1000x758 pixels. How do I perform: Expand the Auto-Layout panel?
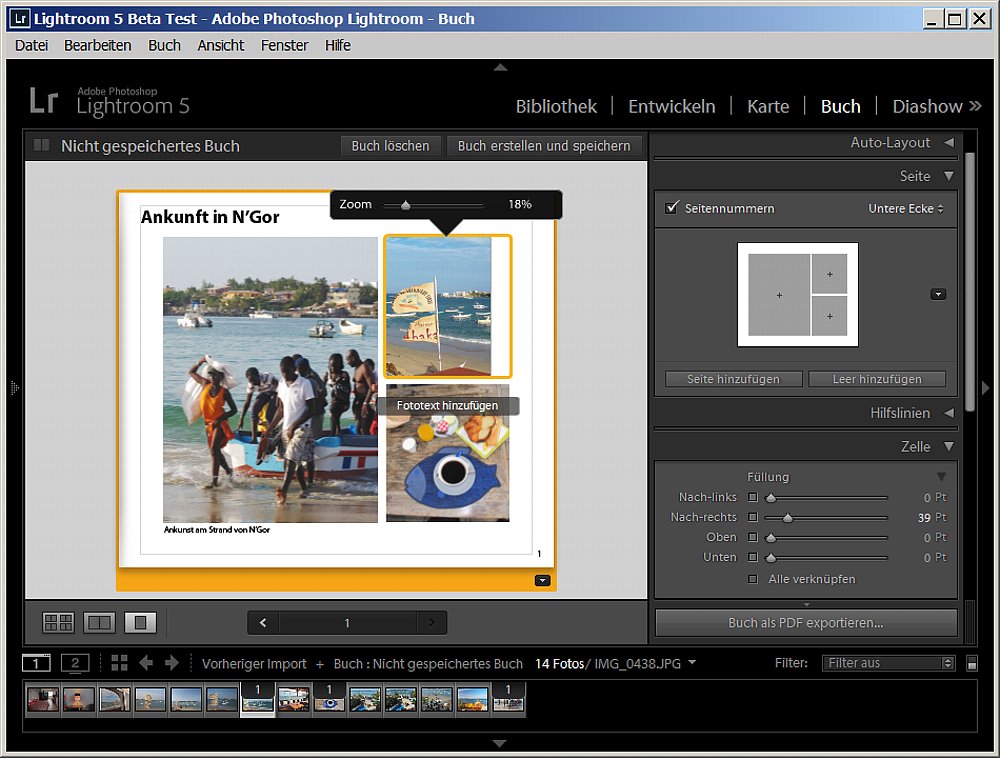[949, 143]
